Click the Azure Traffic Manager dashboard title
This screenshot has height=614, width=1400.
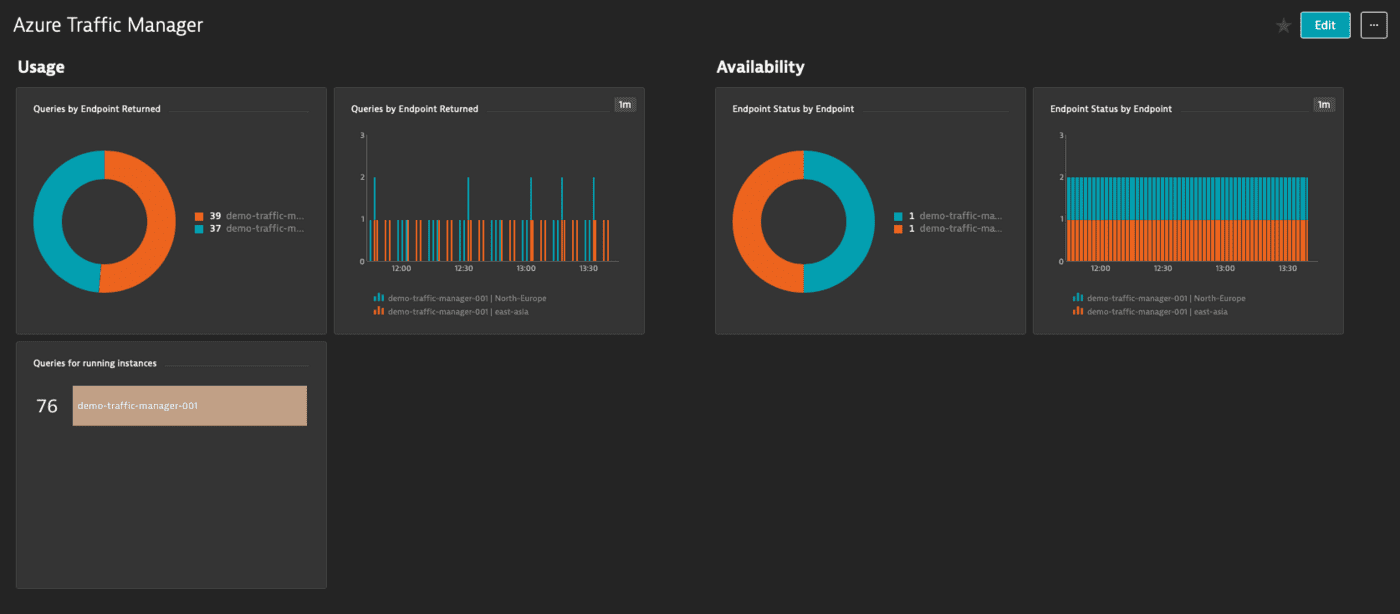point(108,25)
